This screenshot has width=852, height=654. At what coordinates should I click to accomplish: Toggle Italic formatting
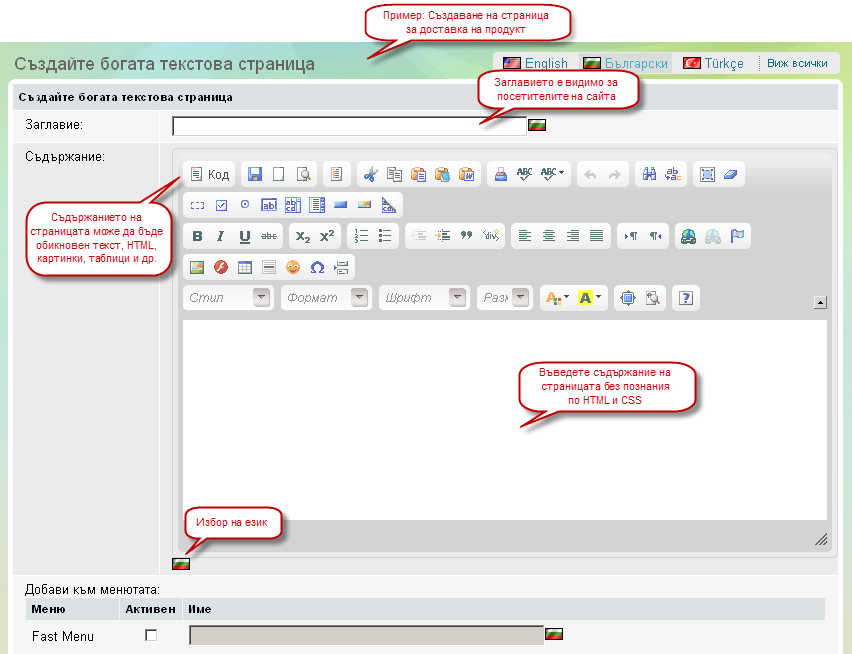coord(221,236)
